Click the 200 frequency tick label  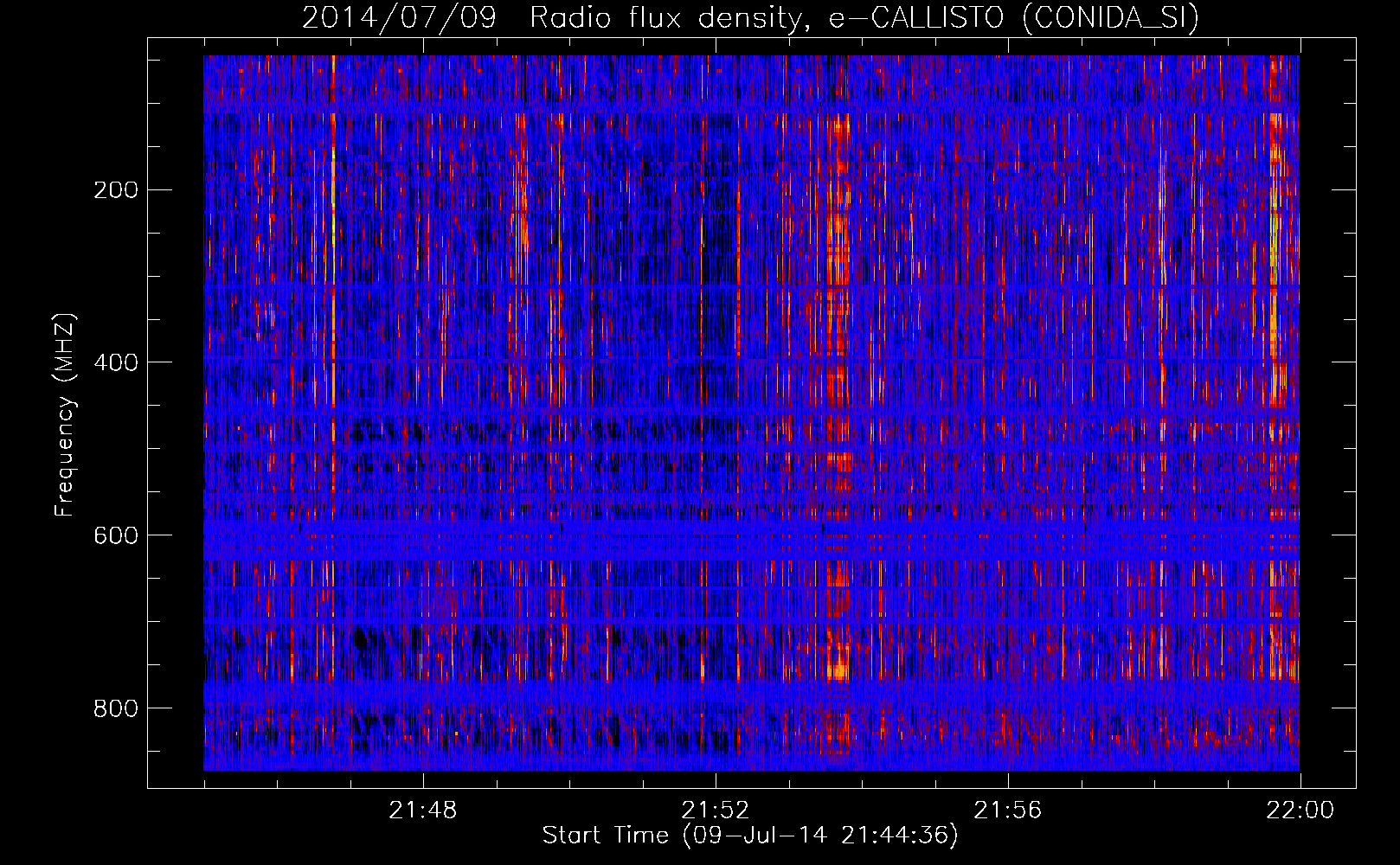tap(116, 189)
